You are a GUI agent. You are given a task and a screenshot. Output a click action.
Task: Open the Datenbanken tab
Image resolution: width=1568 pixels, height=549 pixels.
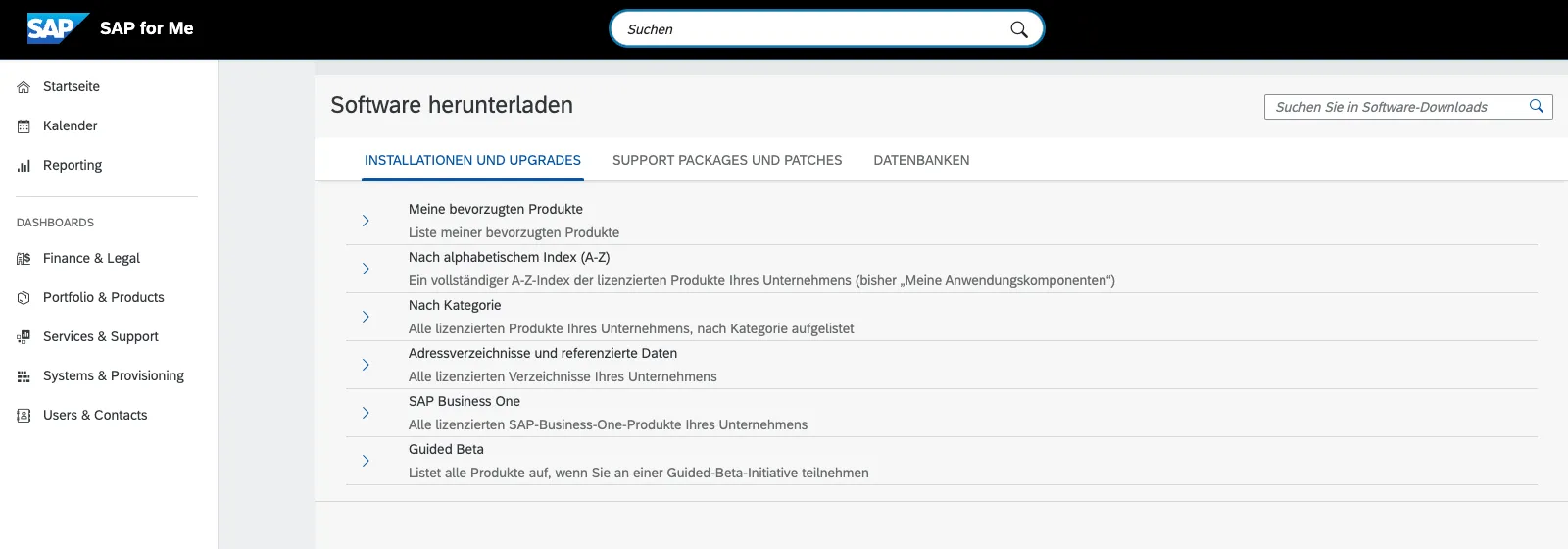coord(921,160)
